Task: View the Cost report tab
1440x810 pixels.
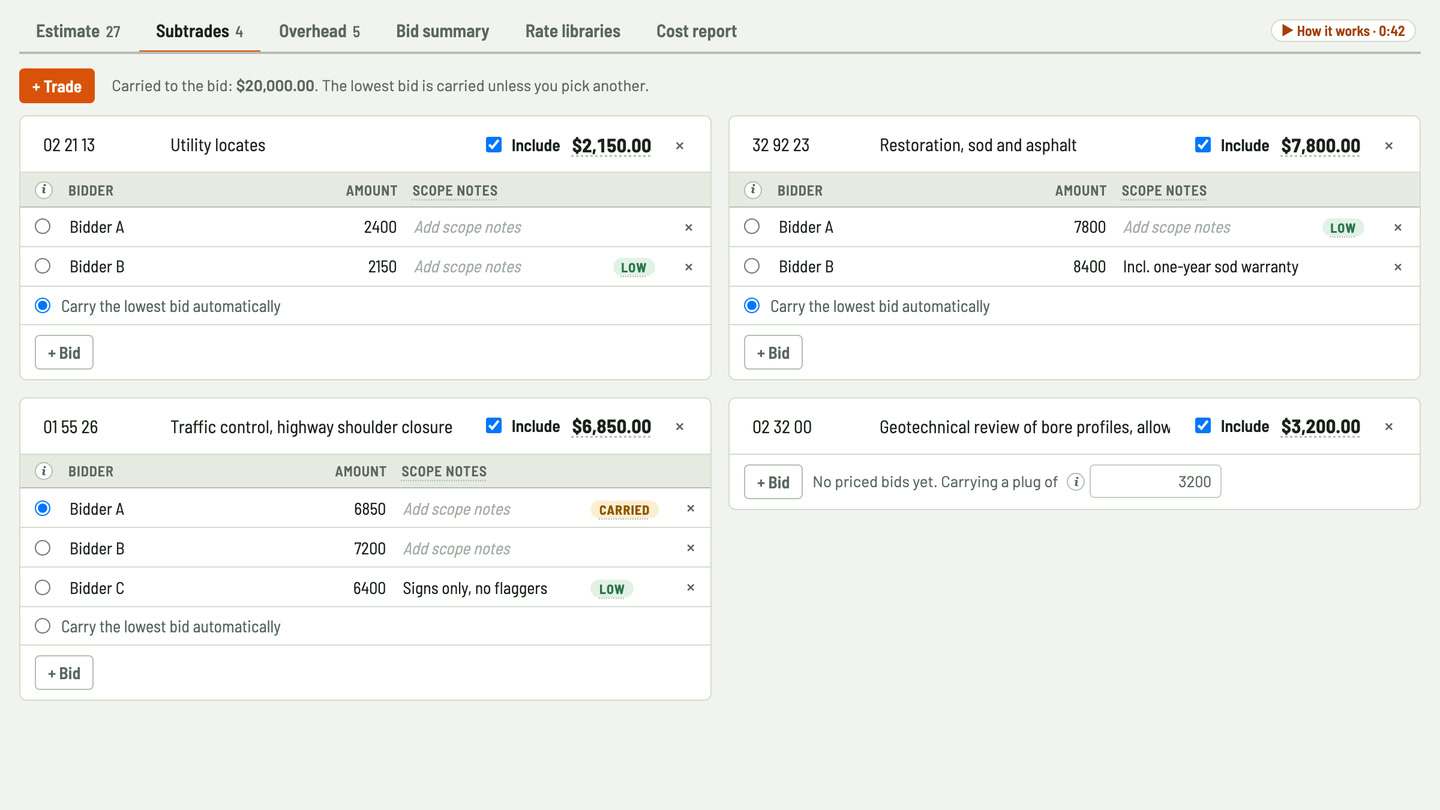Action: point(696,31)
